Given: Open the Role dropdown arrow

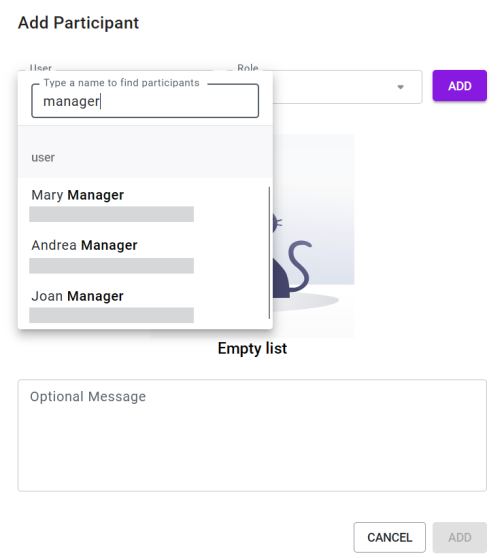Looking at the screenshot, I should (x=400, y=87).
